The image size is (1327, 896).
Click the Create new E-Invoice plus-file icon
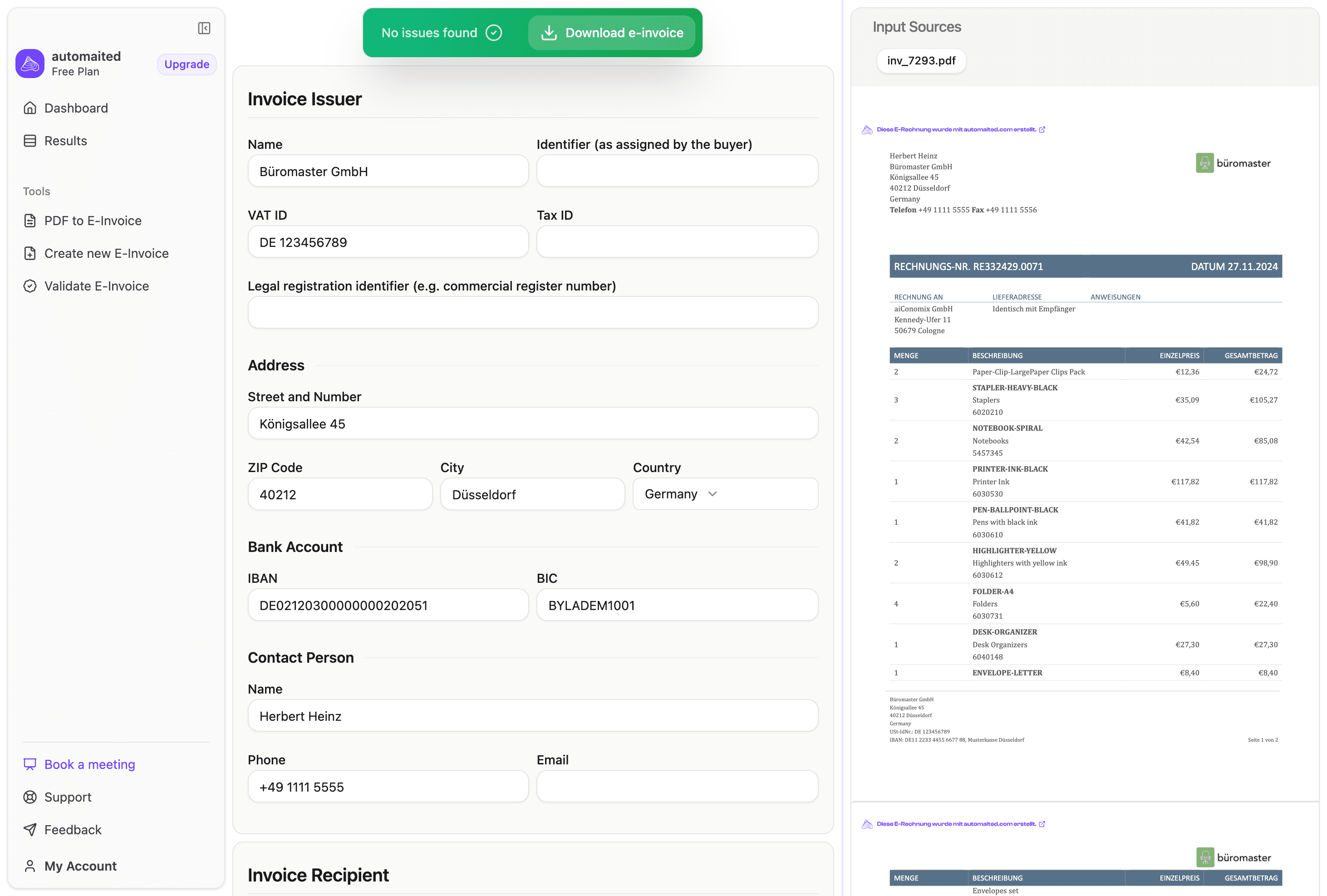point(29,253)
